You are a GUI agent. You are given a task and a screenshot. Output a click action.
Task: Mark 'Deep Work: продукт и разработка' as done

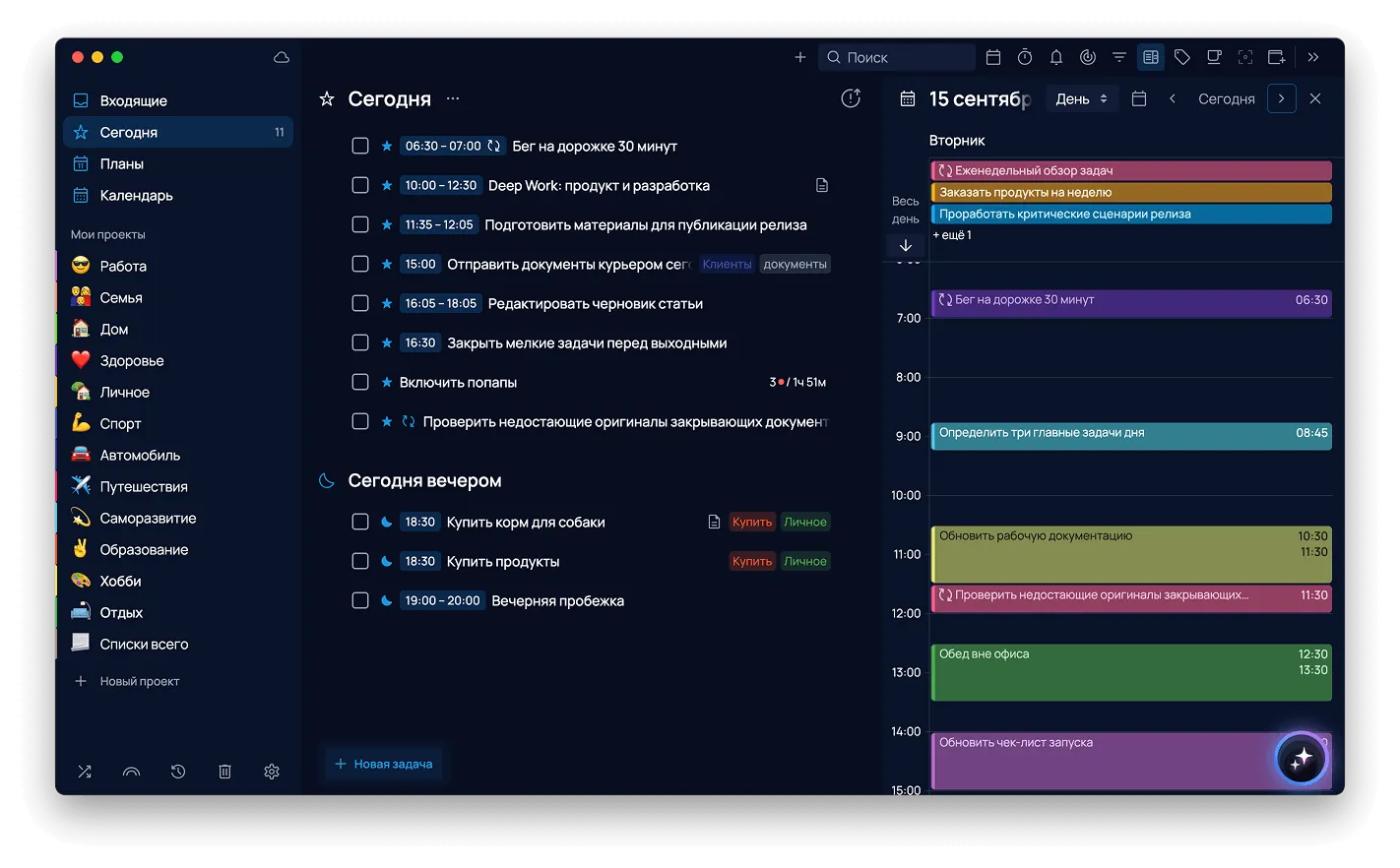pyautogui.click(x=360, y=185)
